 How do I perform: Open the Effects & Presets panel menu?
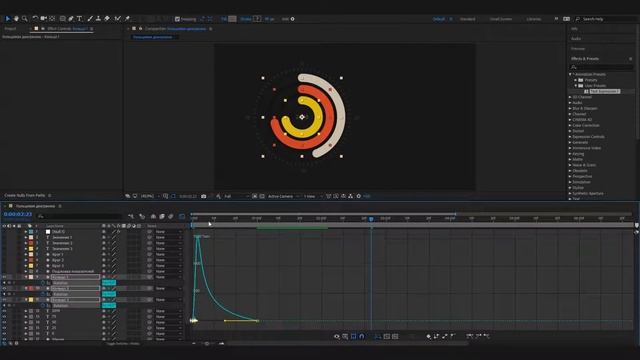click(x=631, y=59)
